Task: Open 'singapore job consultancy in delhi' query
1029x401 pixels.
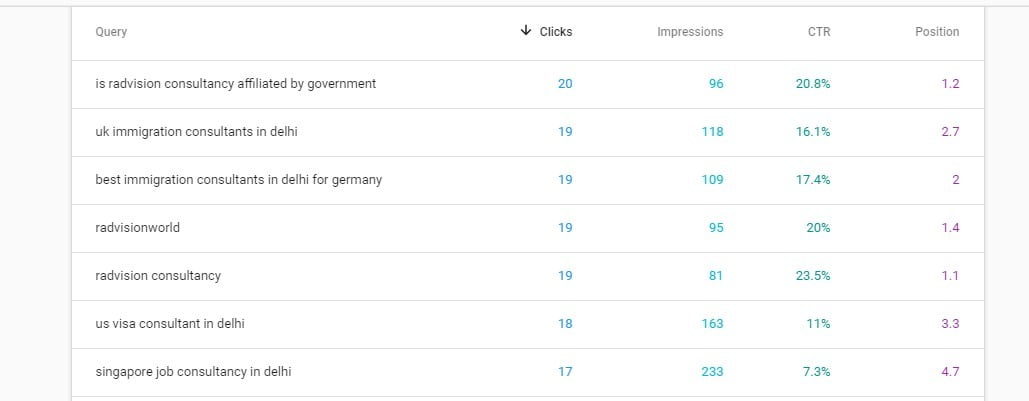Action: [x=194, y=372]
